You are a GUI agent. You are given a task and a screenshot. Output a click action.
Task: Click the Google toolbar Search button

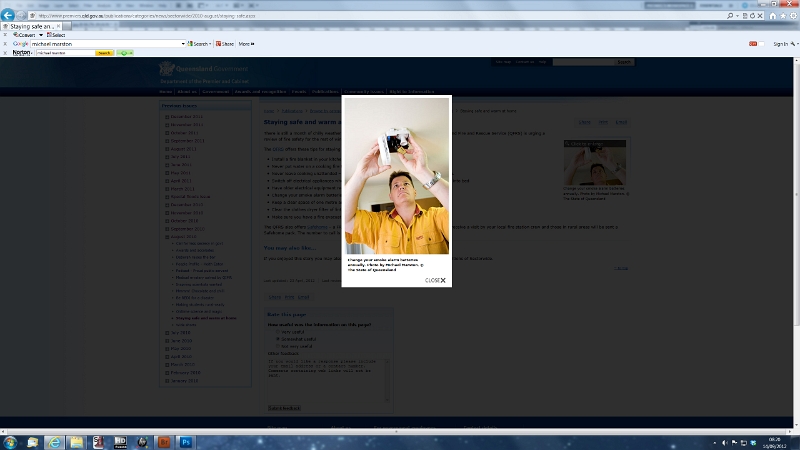click(x=198, y=44)
